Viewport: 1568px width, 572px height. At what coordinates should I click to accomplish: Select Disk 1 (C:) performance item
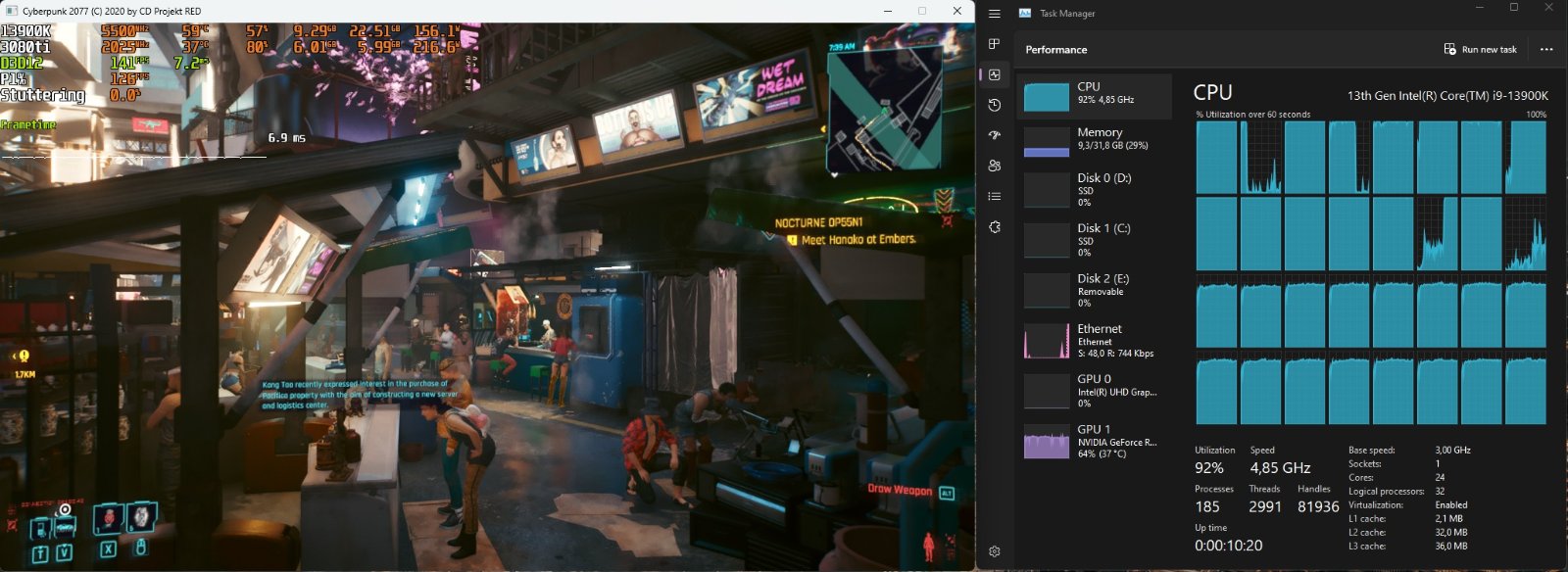click(x=1095, y=240)
